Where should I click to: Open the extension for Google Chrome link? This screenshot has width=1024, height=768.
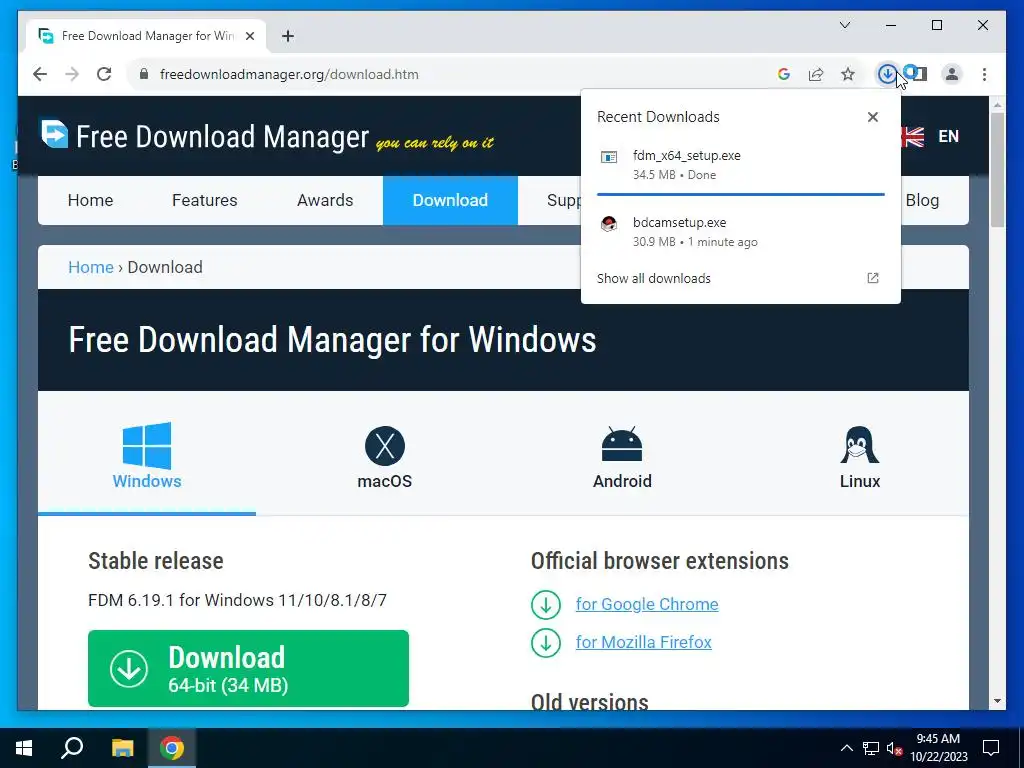click(x=647, y=604)
